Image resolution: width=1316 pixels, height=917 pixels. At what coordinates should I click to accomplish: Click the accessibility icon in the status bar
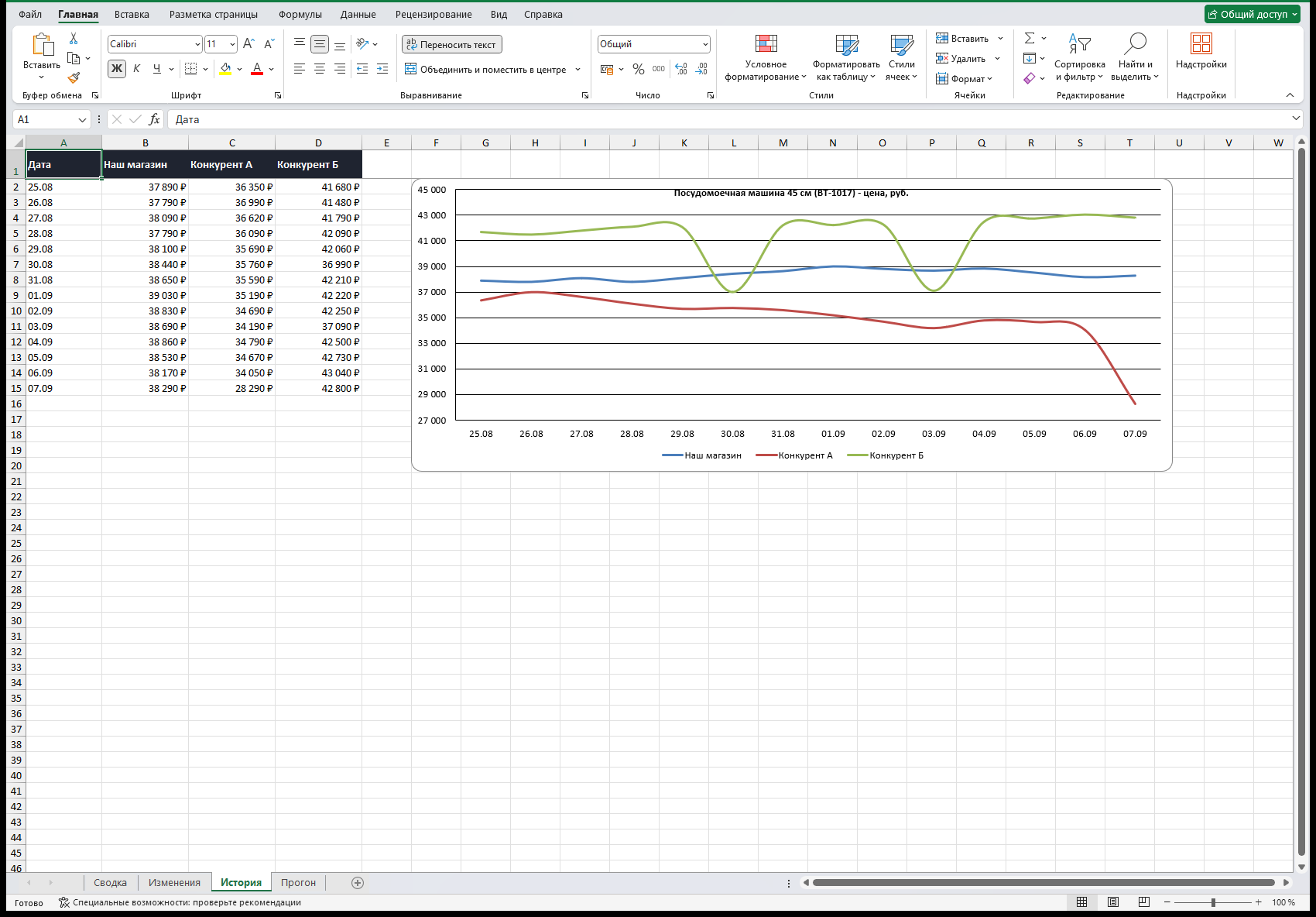point(64,902)
